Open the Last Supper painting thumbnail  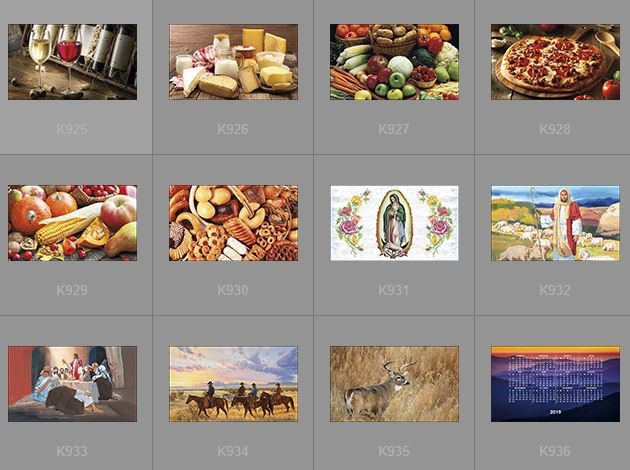(x=72, y=384)
